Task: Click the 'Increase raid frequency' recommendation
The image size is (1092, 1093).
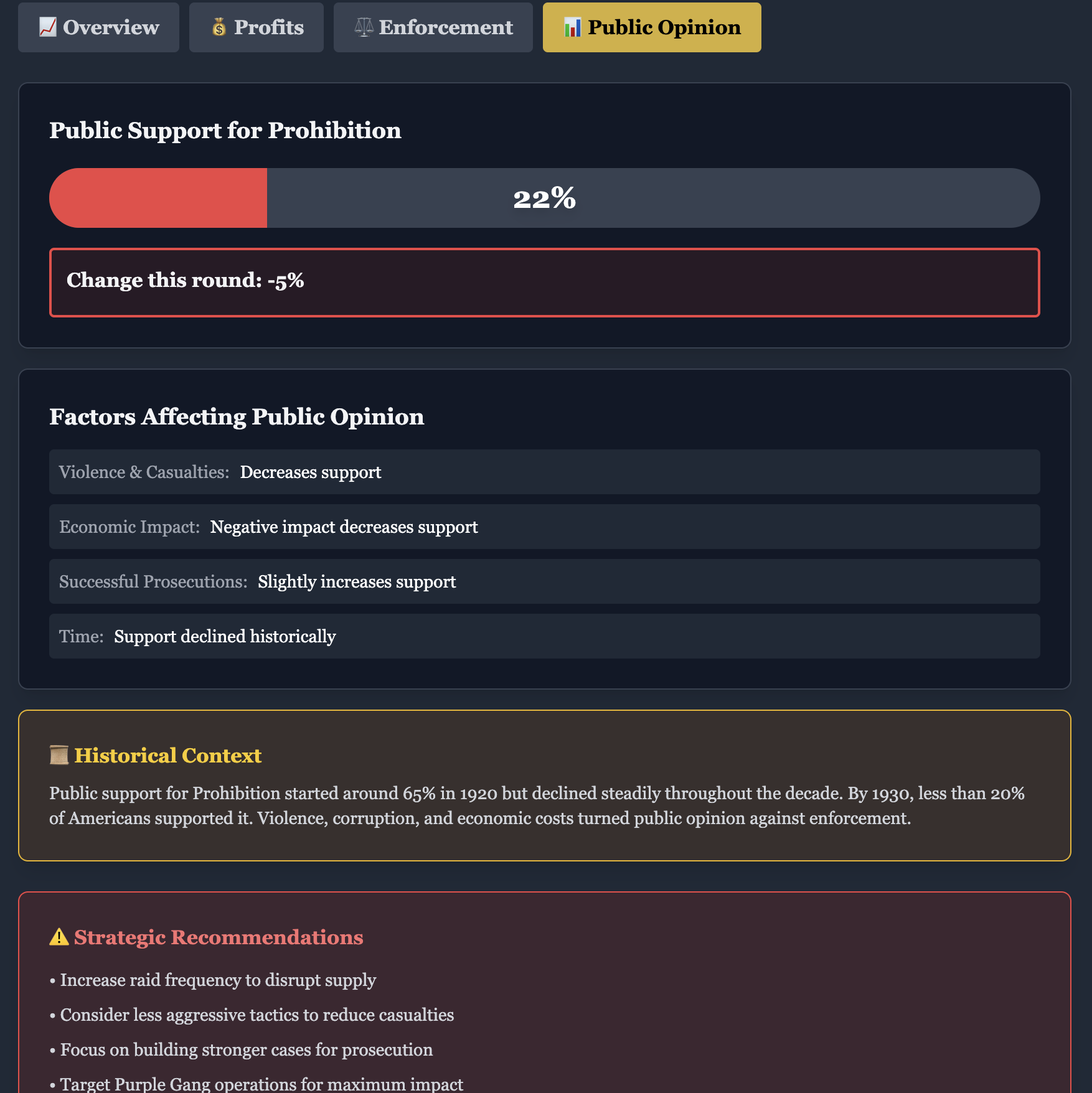Action: point(218,980)
